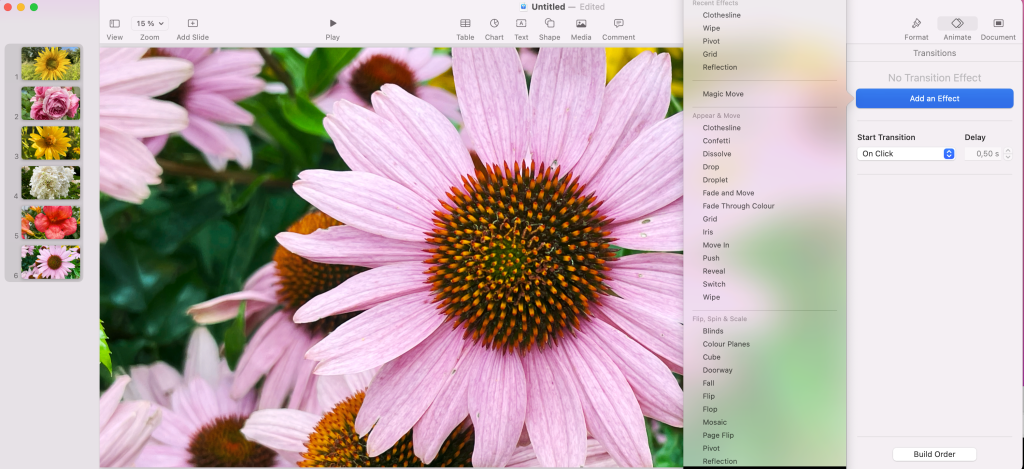
Task: Start the slideshow with Play
Action: [x=332, y=24]
